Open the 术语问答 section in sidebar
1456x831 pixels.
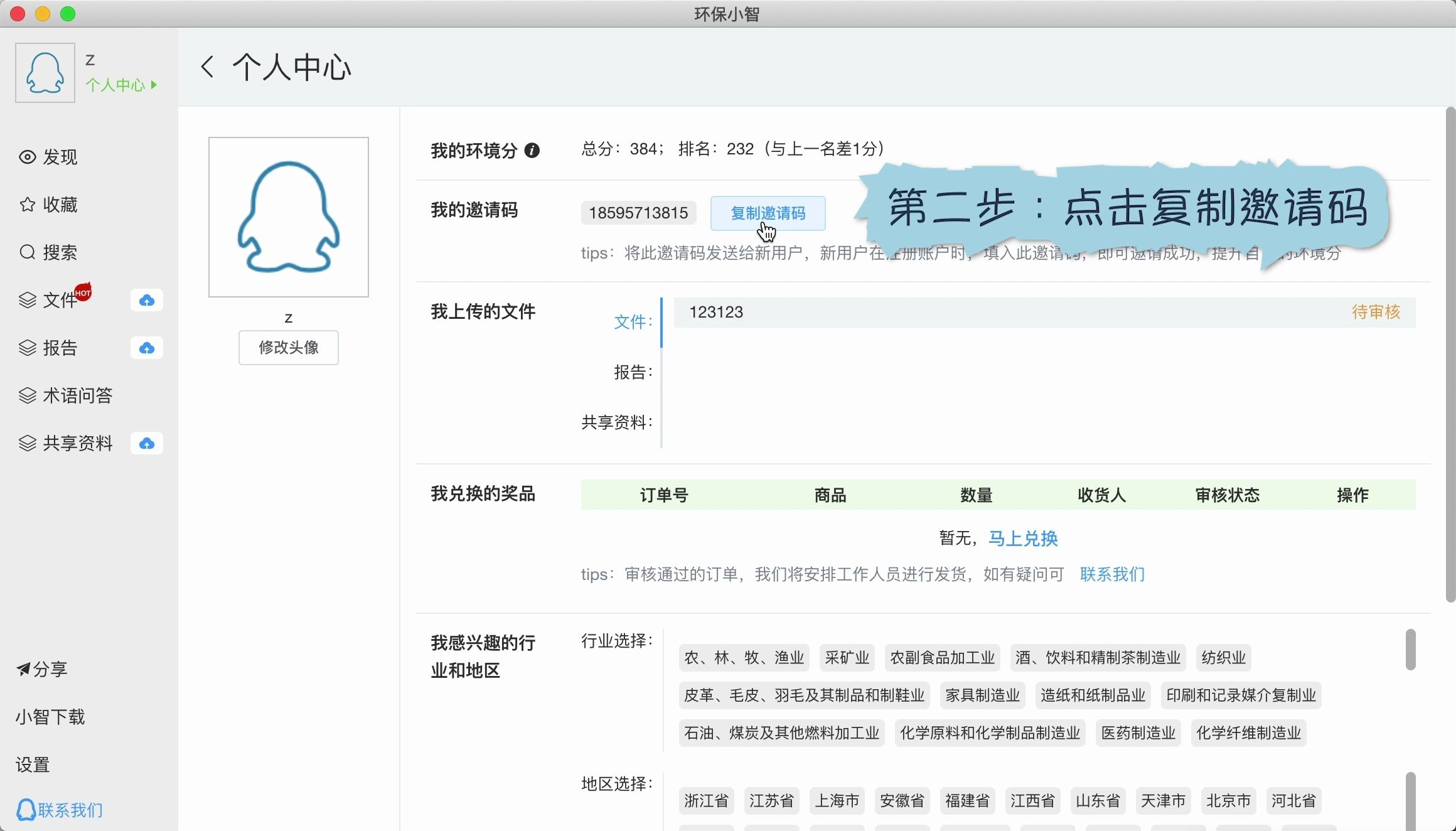pyautogui.click(x=78, y=395)
